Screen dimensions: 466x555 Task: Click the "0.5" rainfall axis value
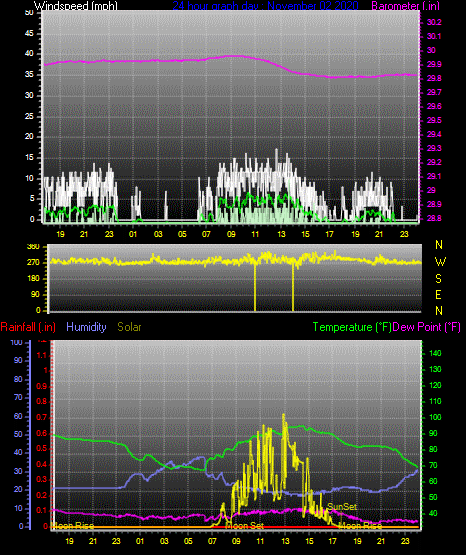[42, 448]
